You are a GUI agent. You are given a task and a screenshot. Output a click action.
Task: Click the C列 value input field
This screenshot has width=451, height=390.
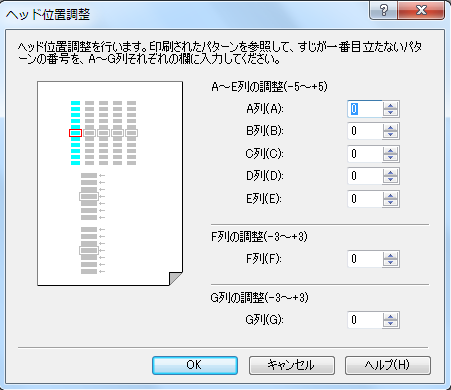point(365,154)
